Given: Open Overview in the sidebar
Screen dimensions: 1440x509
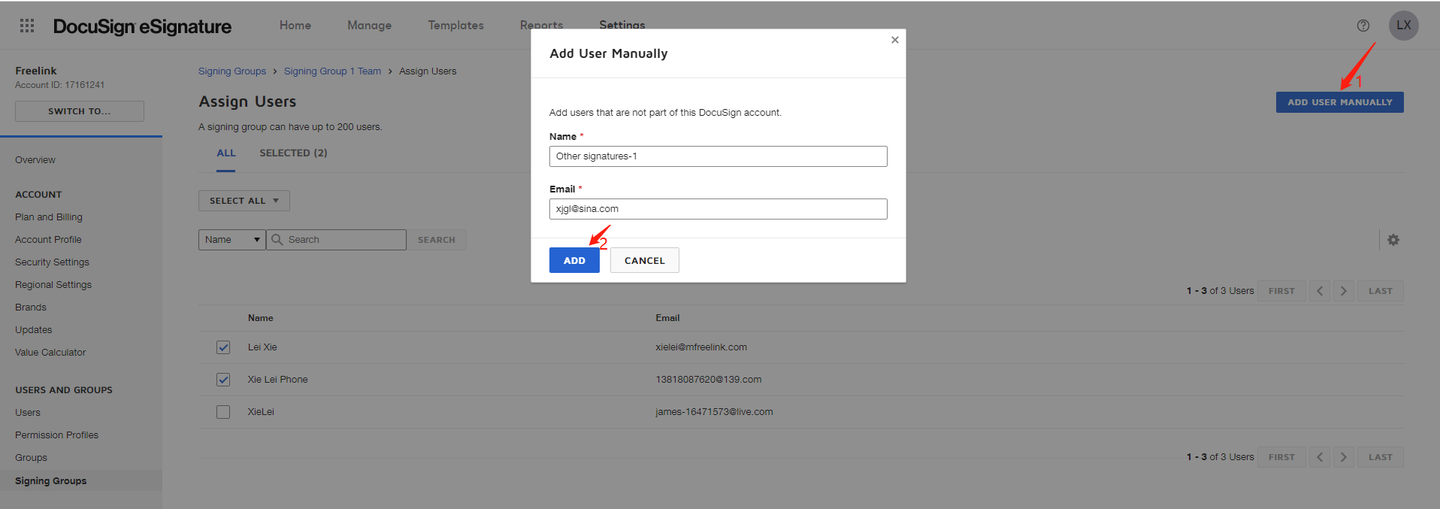Looking at the screenshot, I should pyautogui.click(x=35, y=160).
